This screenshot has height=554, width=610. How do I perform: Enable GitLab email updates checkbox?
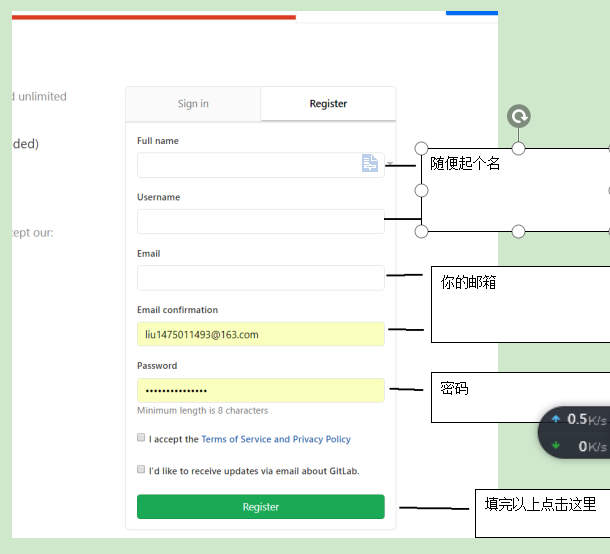click(x=141, y=469)
